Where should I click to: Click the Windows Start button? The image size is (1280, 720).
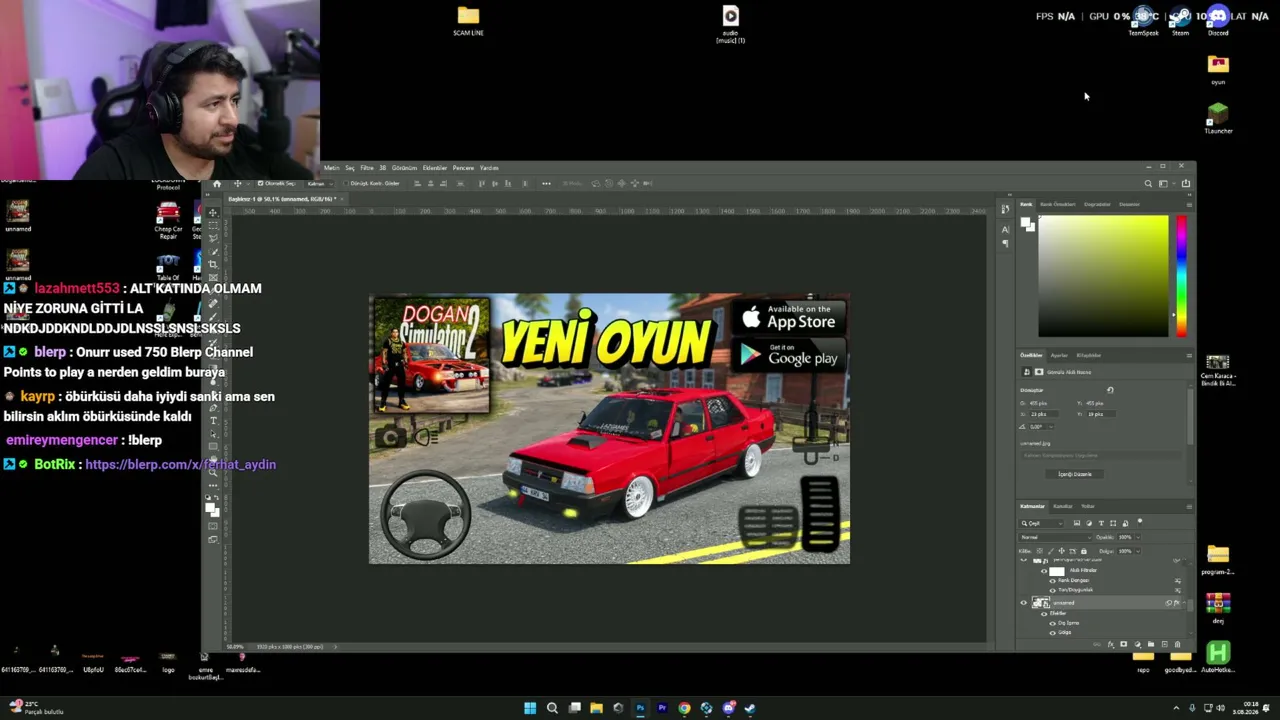(x=530, y=708)
